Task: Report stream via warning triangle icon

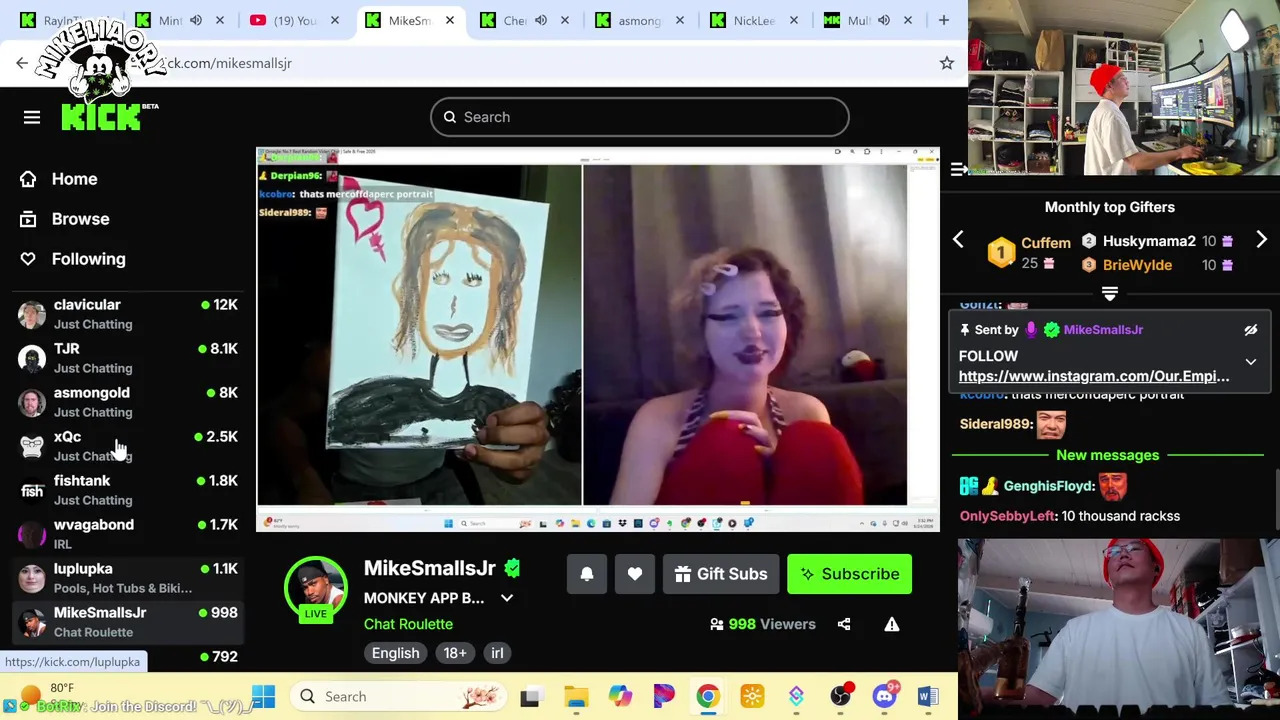Action: pos(892,624)
